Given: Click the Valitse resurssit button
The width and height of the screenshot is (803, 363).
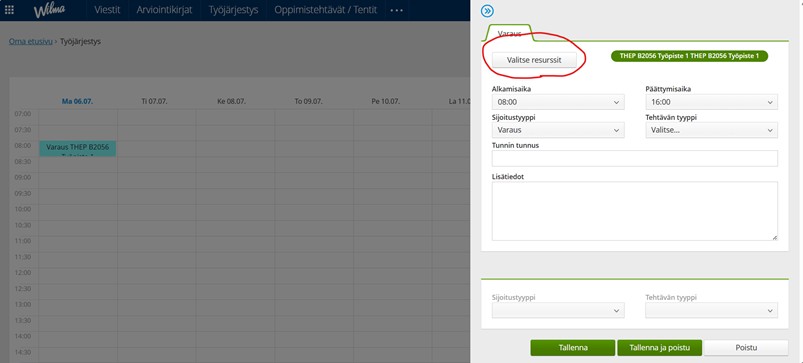Looking at the screenshot, I should click(x=534, y=60).
